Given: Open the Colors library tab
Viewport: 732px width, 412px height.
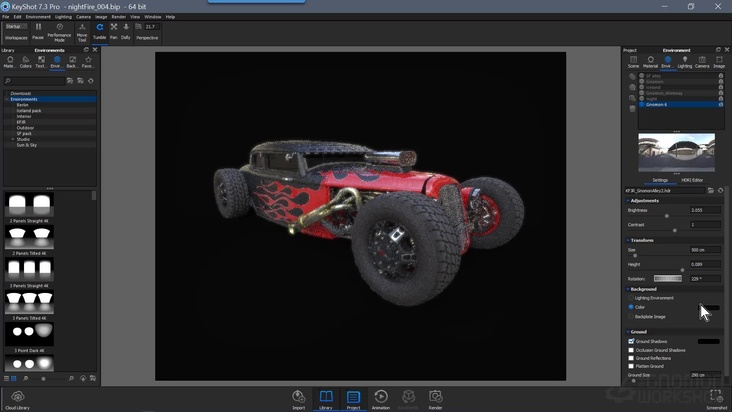Looking at the screenshot, I should click(x=26, y=62).
